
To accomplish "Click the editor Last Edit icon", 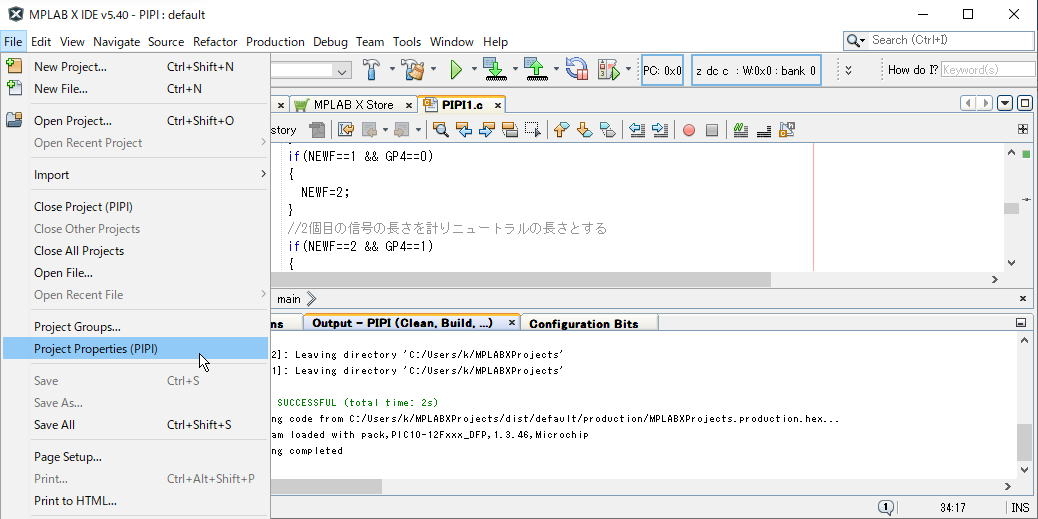I will click(x=346, y=130).
